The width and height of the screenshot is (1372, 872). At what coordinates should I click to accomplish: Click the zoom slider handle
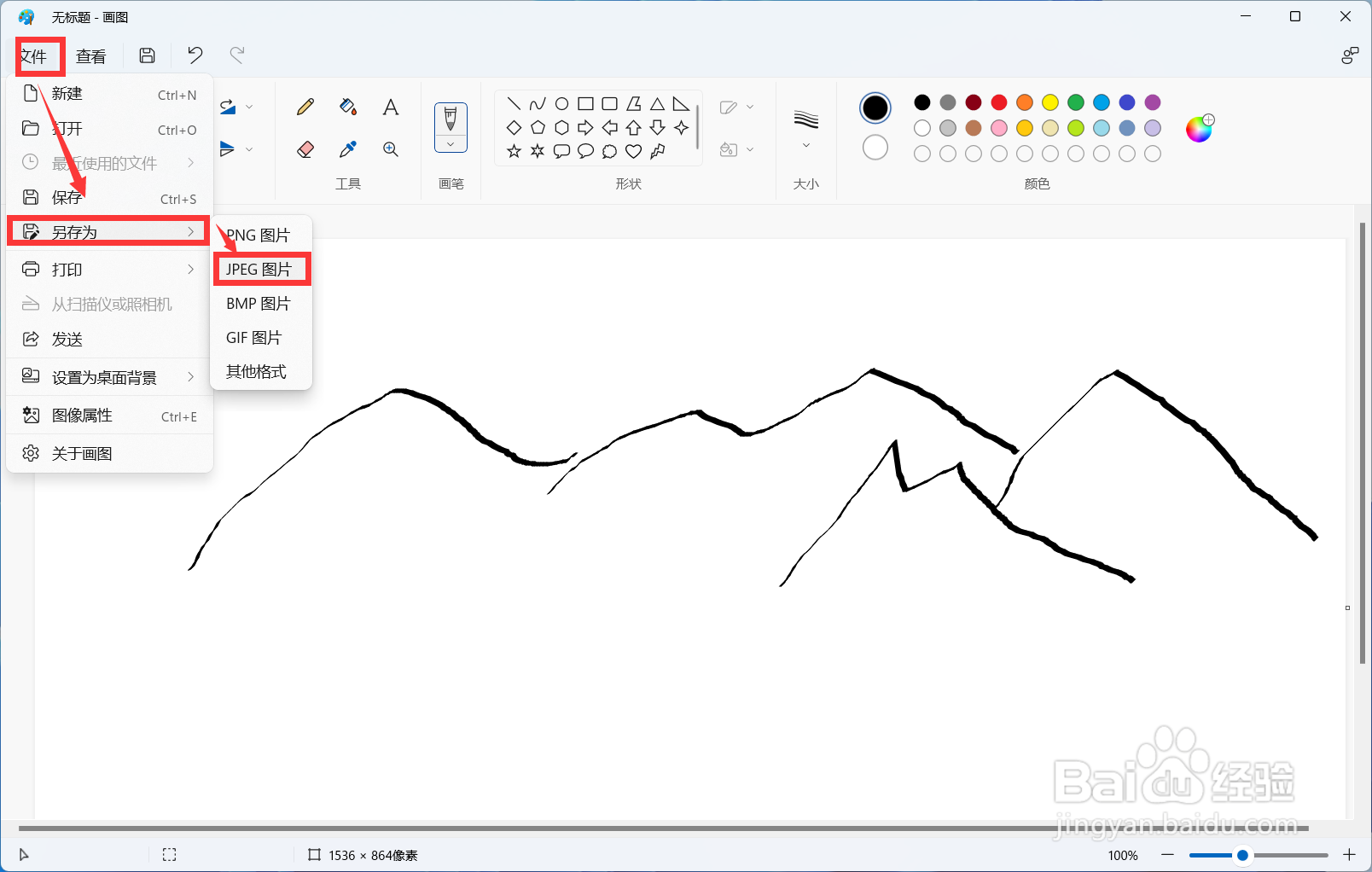[1243, 855]
